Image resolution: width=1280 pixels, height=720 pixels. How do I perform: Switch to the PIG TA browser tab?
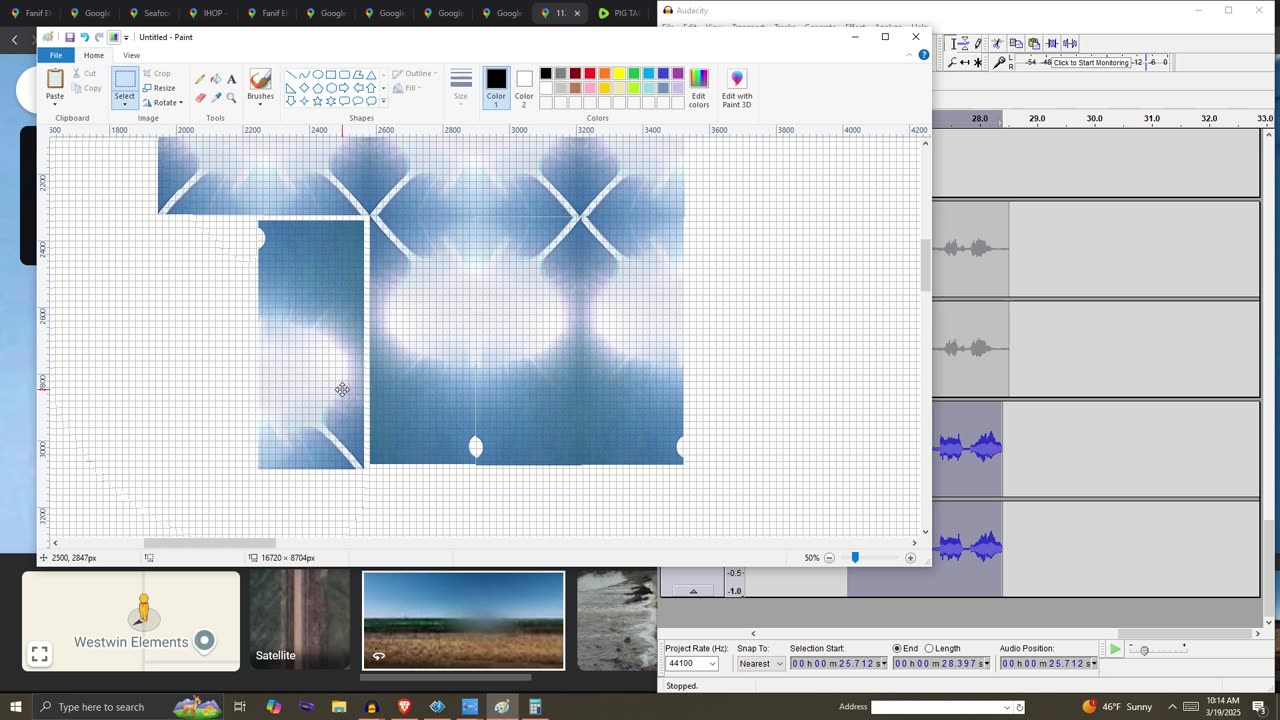tap(620, 13)
